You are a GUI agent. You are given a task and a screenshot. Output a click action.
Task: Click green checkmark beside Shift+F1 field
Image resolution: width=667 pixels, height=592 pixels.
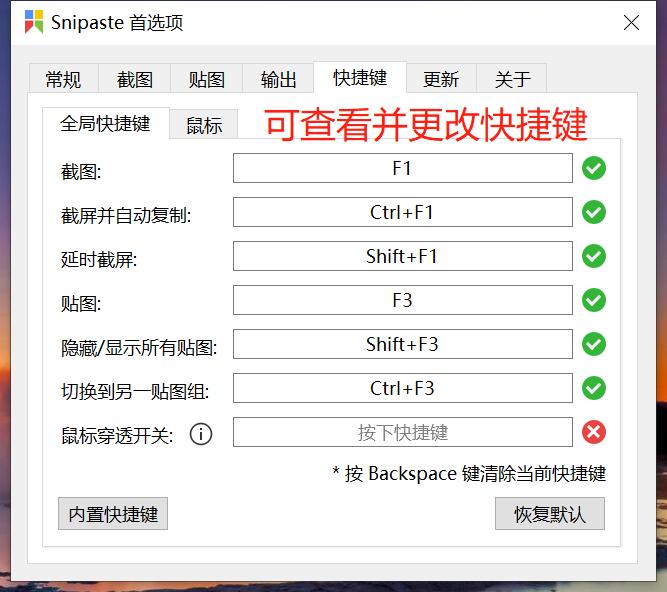pos(594,256)
